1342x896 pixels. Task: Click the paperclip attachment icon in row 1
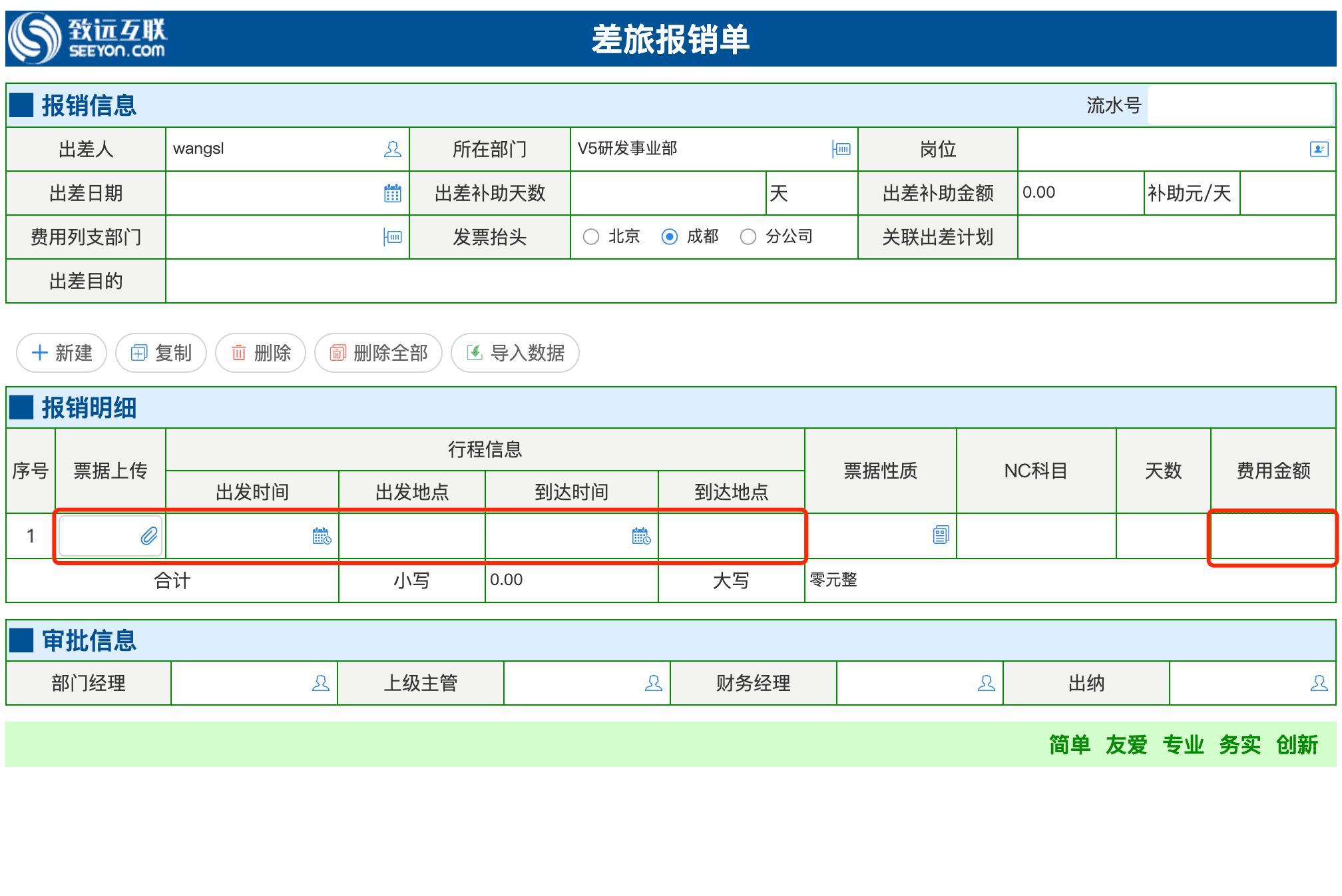149,536
